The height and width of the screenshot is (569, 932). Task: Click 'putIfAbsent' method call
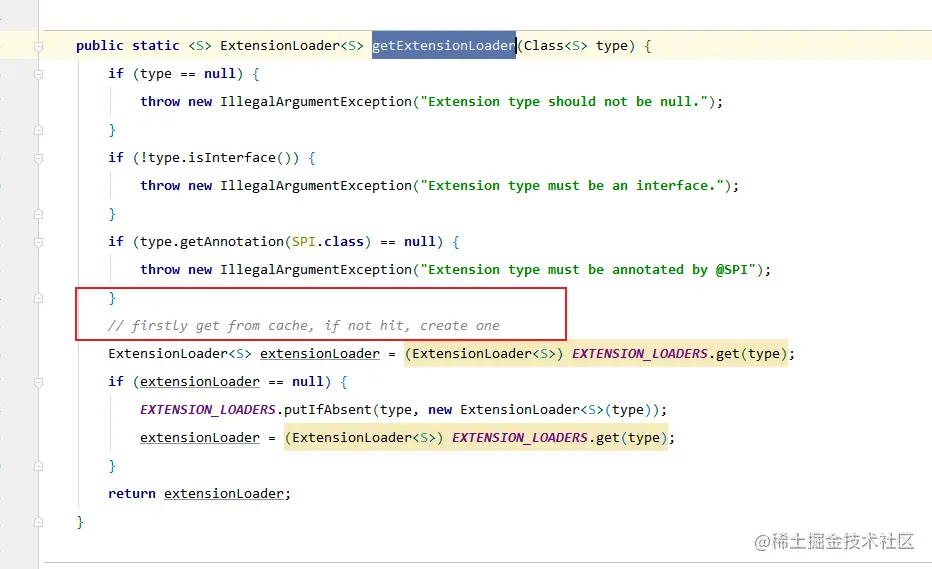328,410
